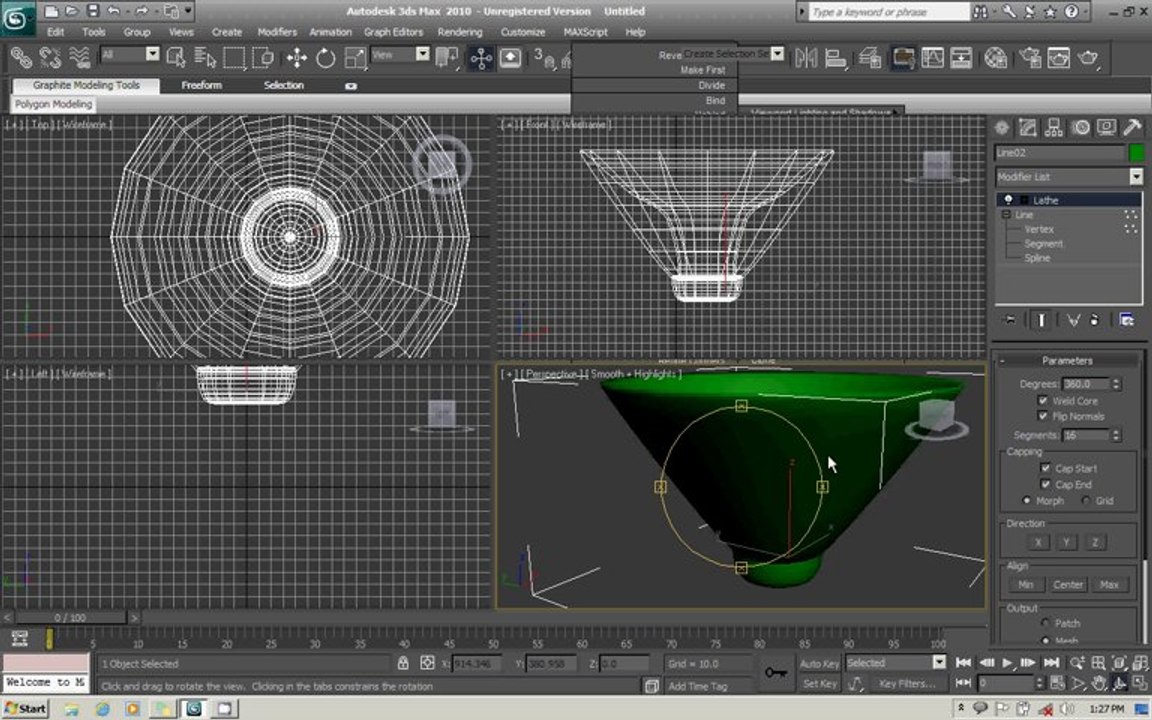The height and width of the screenshot is (720, 1152).
Task: Click time slider 0 / 100 handle
Action: [x=70, y=618]
